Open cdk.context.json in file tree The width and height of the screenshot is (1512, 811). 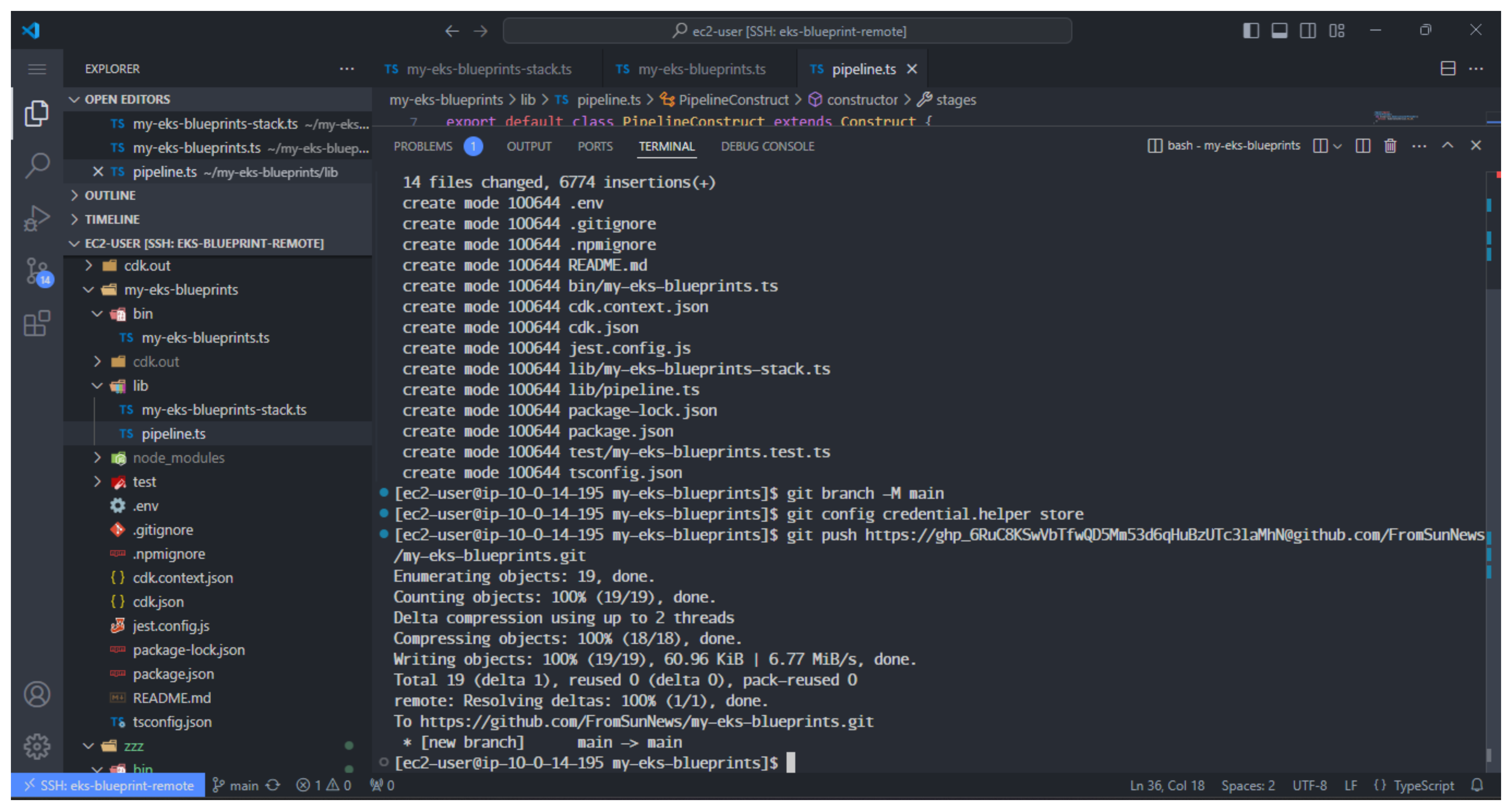point(217,578)
